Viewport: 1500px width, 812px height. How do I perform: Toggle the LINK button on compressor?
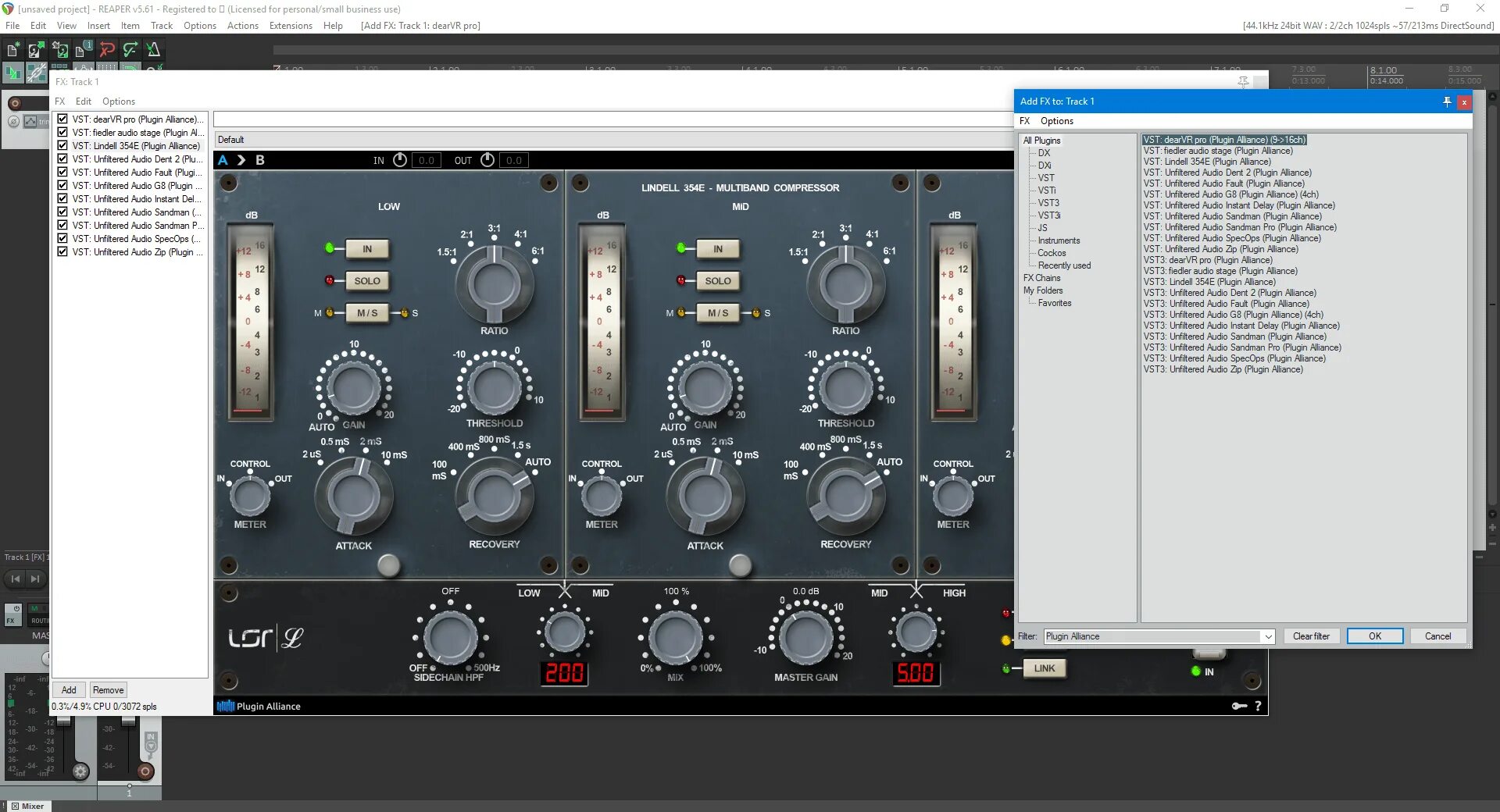(1045, 668)
